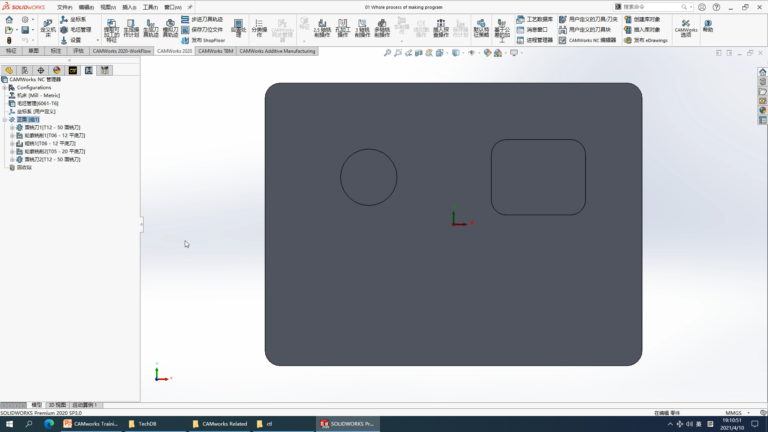The width and height of the screenshot is (768, 432).
Task: Open CAMWorks NC 编辑器
Action: point(587,40)
